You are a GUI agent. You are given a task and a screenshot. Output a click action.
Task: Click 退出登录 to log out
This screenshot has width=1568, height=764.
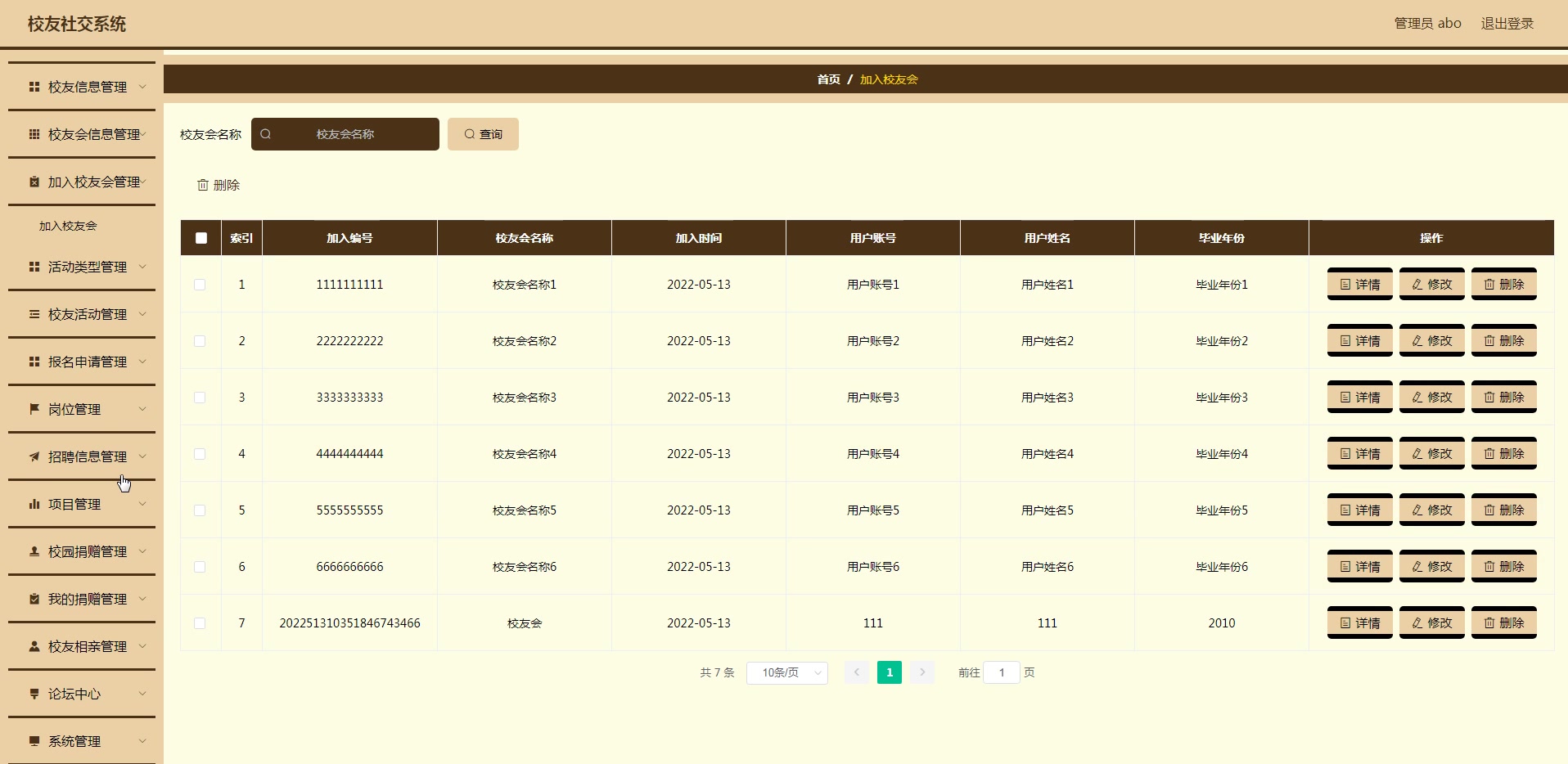click(1508, 23)
